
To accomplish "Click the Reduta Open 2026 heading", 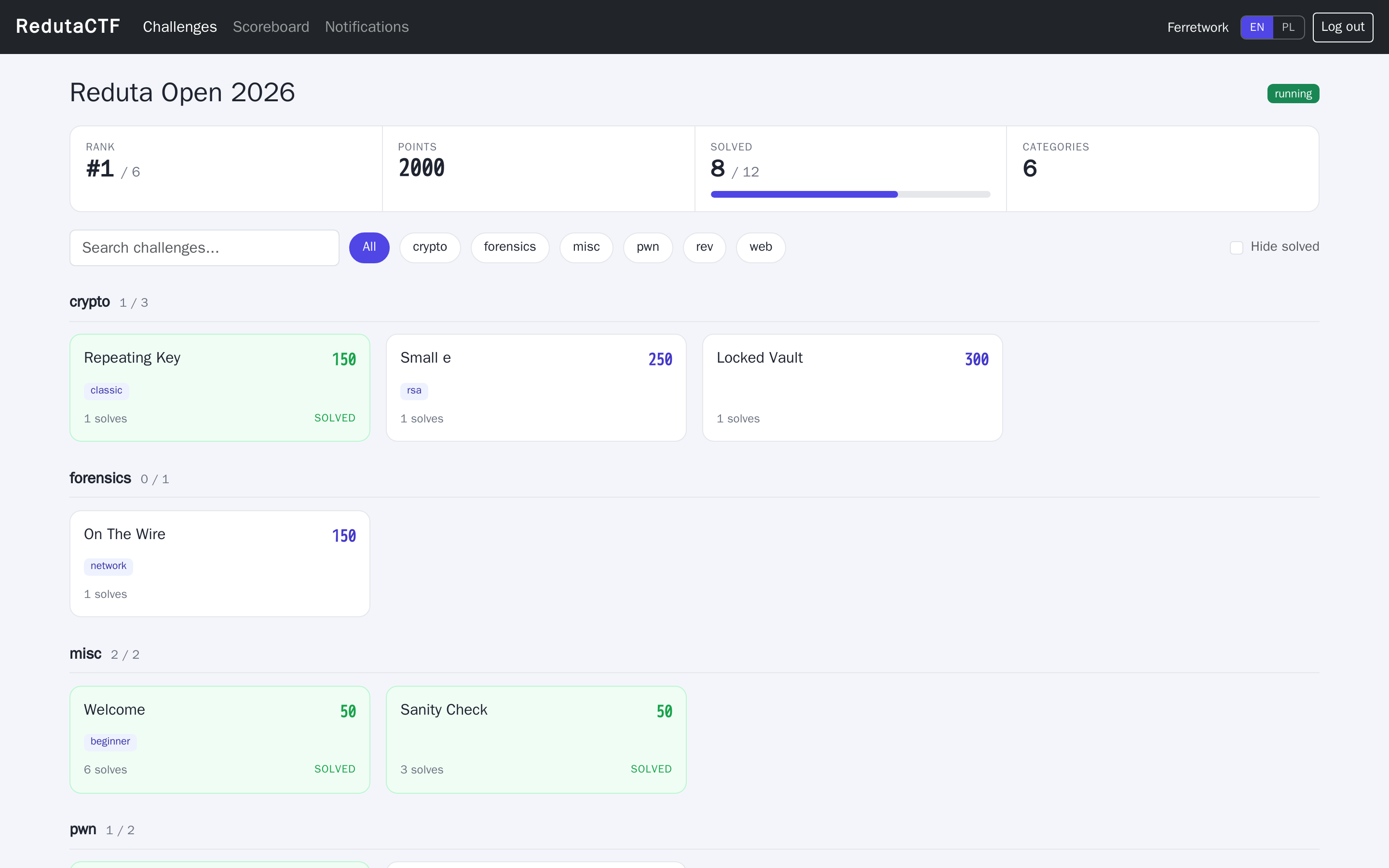I will (x=182, y=93).
